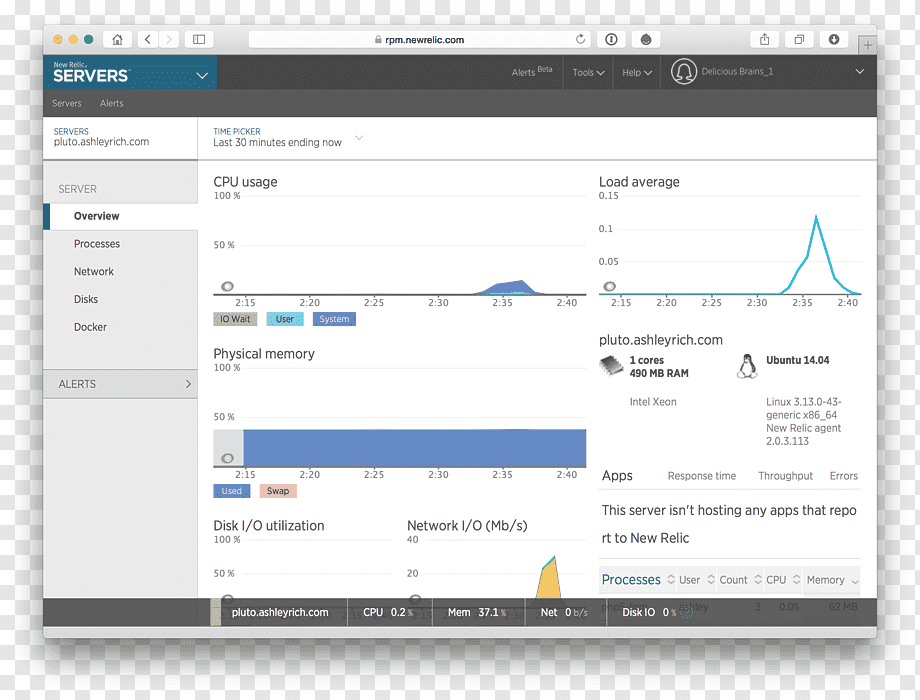Sort processes by Count column
The width and height of the screenshot is (920, 700).
[740, 580]
